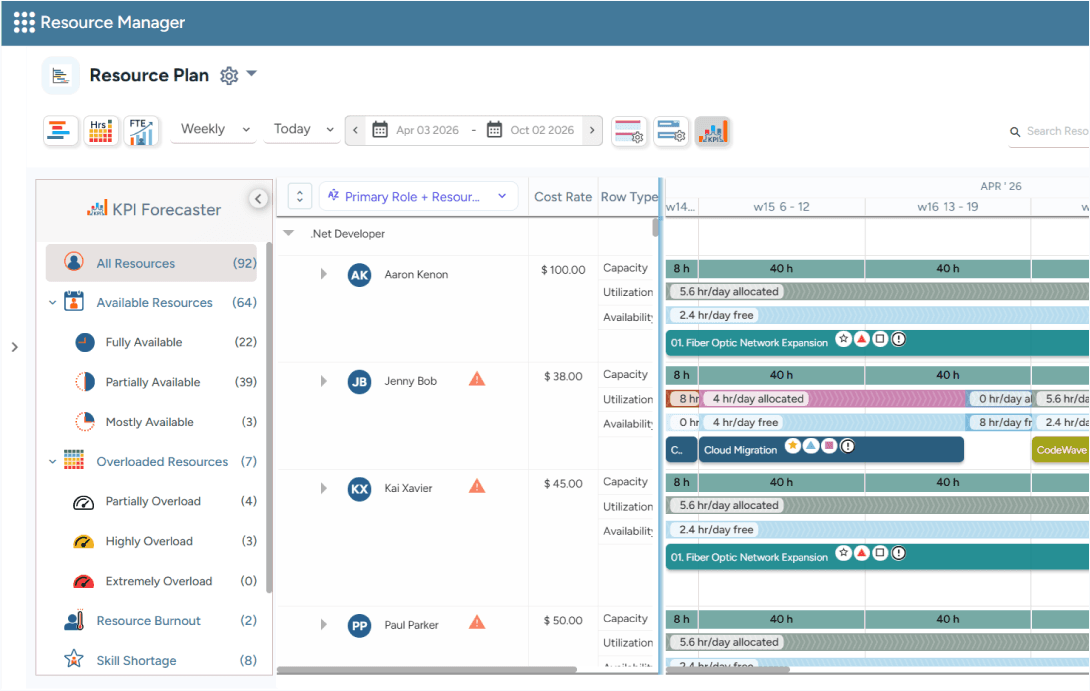
Task: Collapse Overloaded Resources group
Action: [x=52, y=462]
